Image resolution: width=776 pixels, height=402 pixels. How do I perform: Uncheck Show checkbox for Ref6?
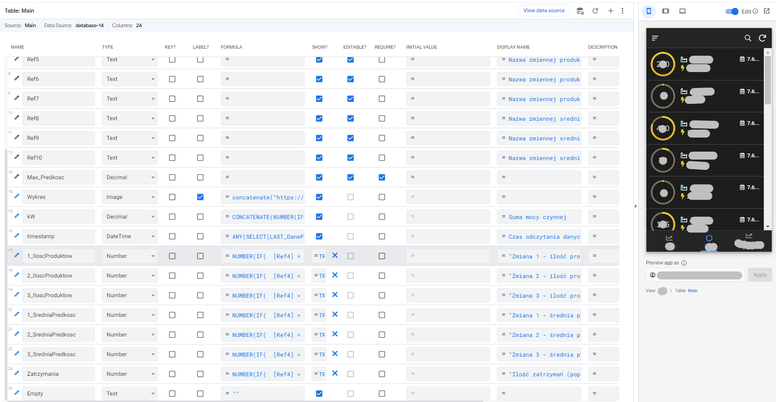[x=319, y=79]
